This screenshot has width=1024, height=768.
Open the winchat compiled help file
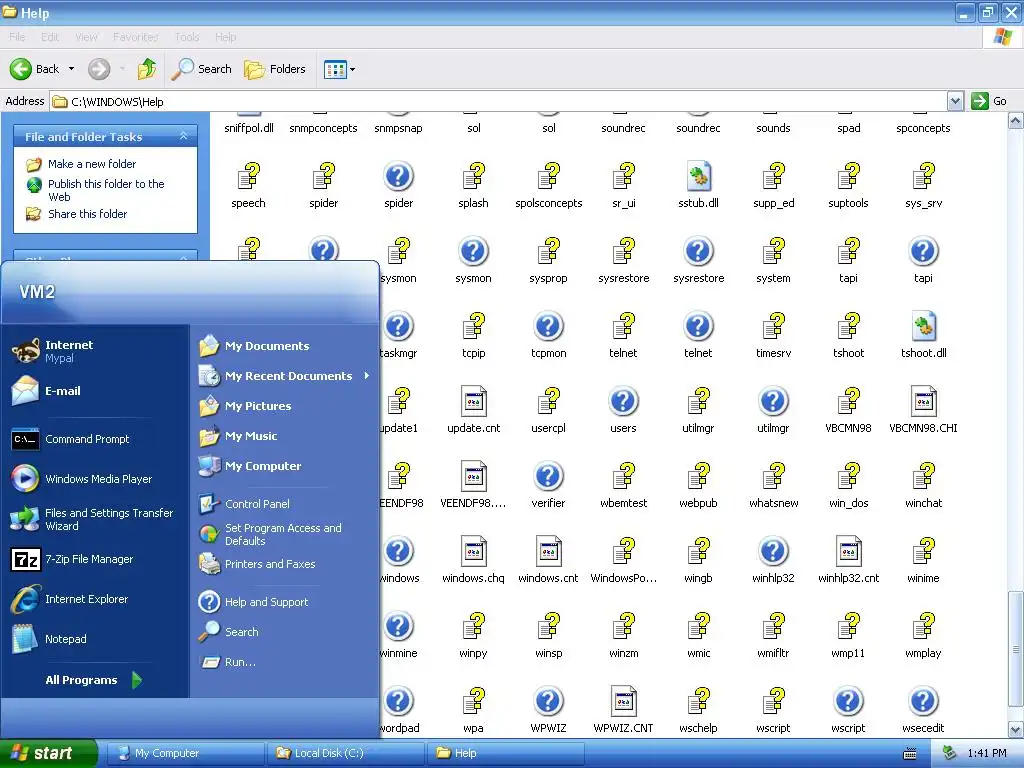pos(923,476)
